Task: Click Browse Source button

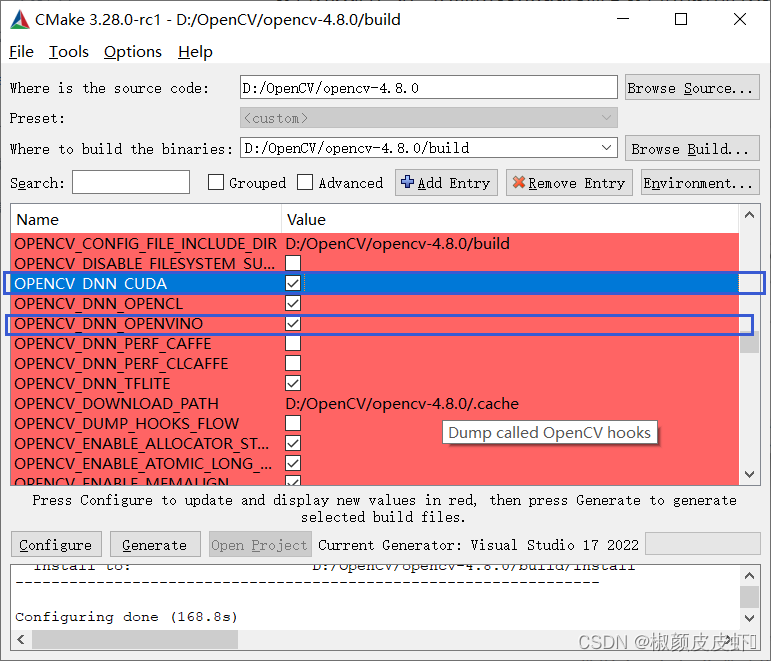Action: coord(692,88)
